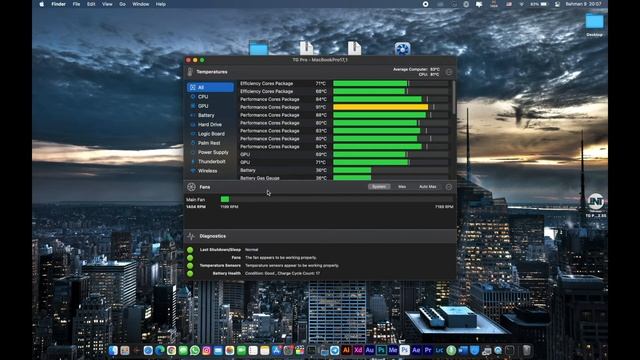Open the Go menu
Screen dimensions: 640x360
click(x=122, y=4)
